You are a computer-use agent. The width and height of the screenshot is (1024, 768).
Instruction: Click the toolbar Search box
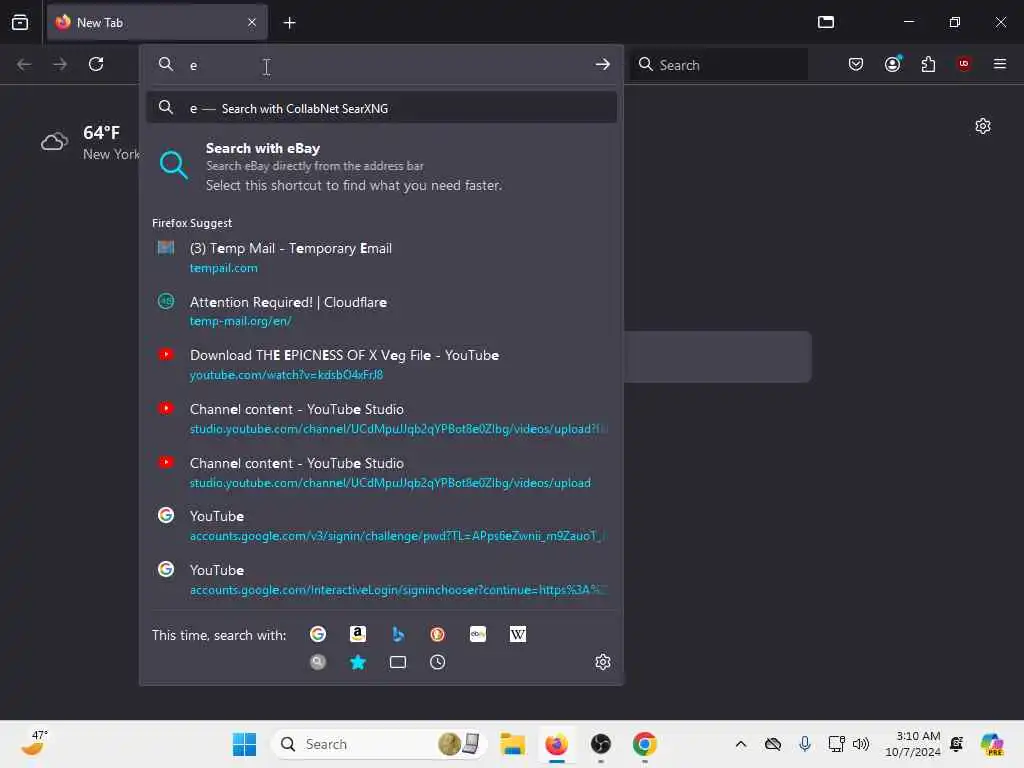coord(718,65)
